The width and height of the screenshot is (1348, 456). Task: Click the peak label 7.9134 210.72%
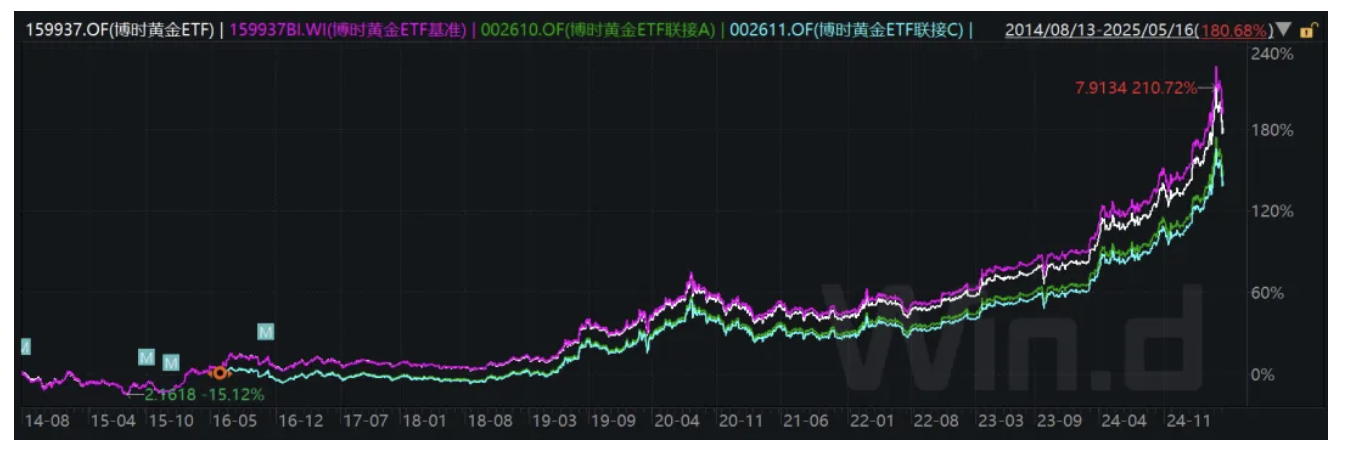click(1135, 88)
